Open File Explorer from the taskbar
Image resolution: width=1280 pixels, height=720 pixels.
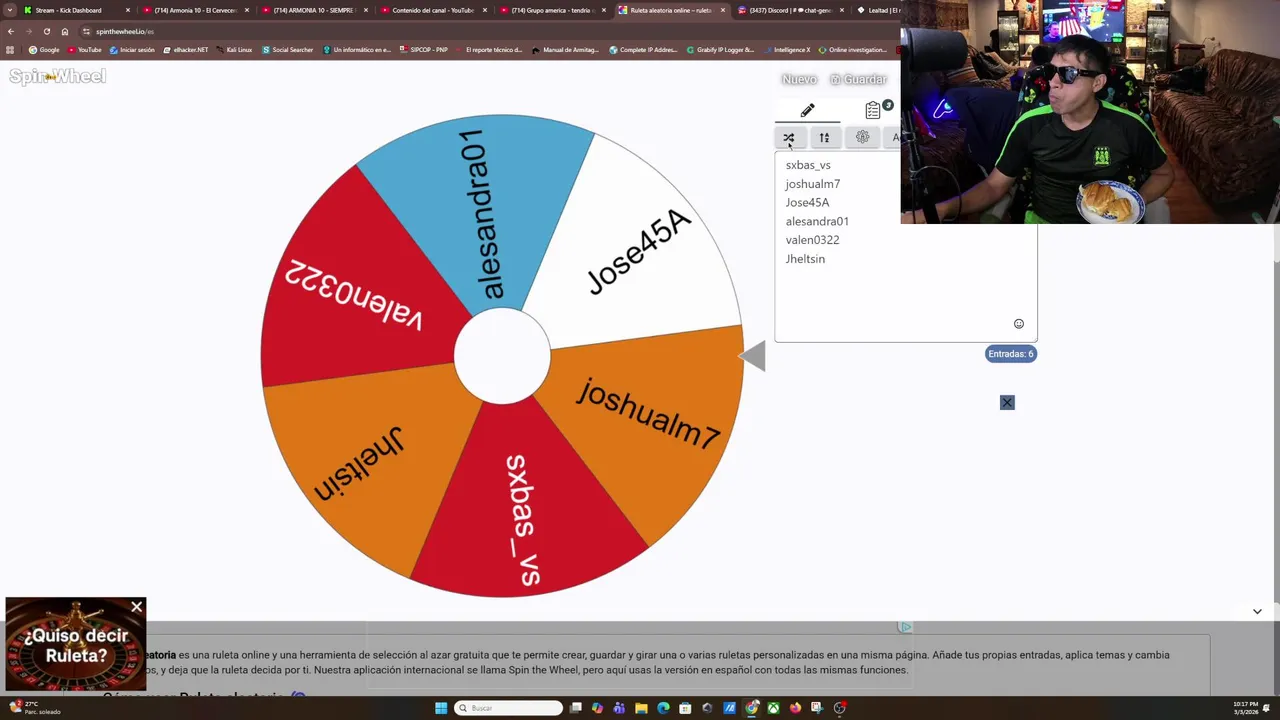(x=641, y=708)
